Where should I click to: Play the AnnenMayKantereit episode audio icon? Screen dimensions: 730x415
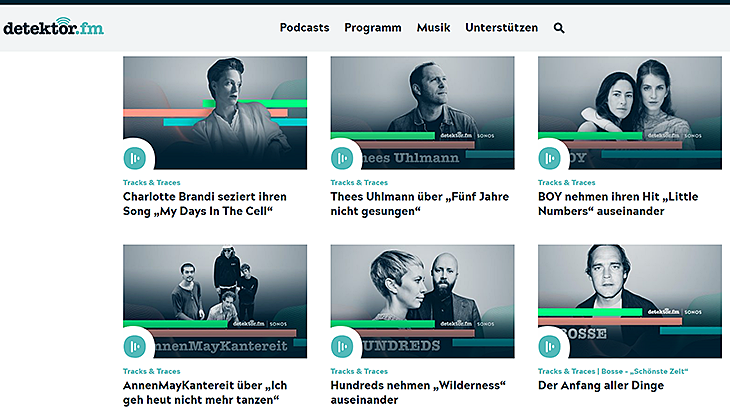click(135, 347)
